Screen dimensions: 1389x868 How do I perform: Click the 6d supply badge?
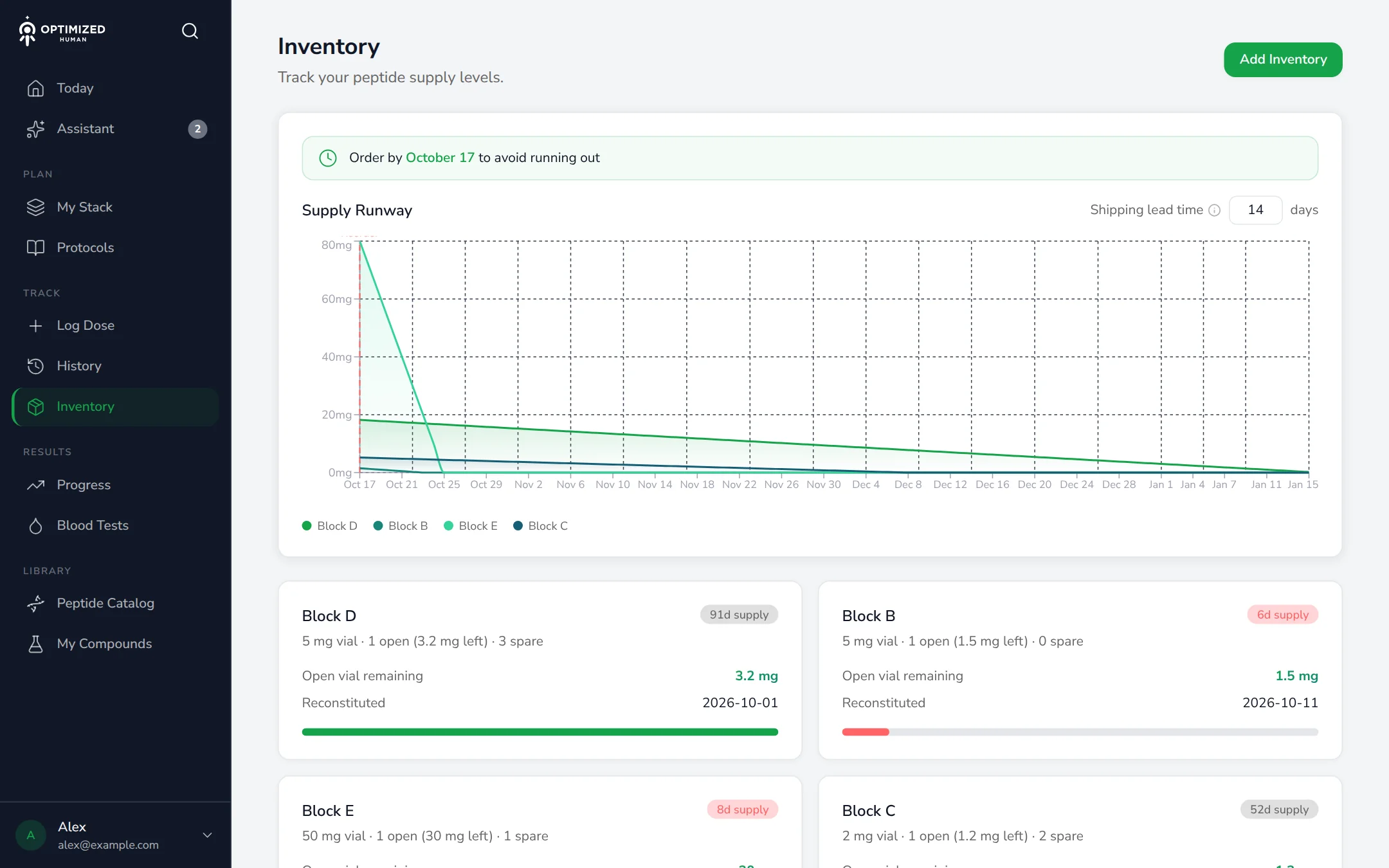point(1283,615)
